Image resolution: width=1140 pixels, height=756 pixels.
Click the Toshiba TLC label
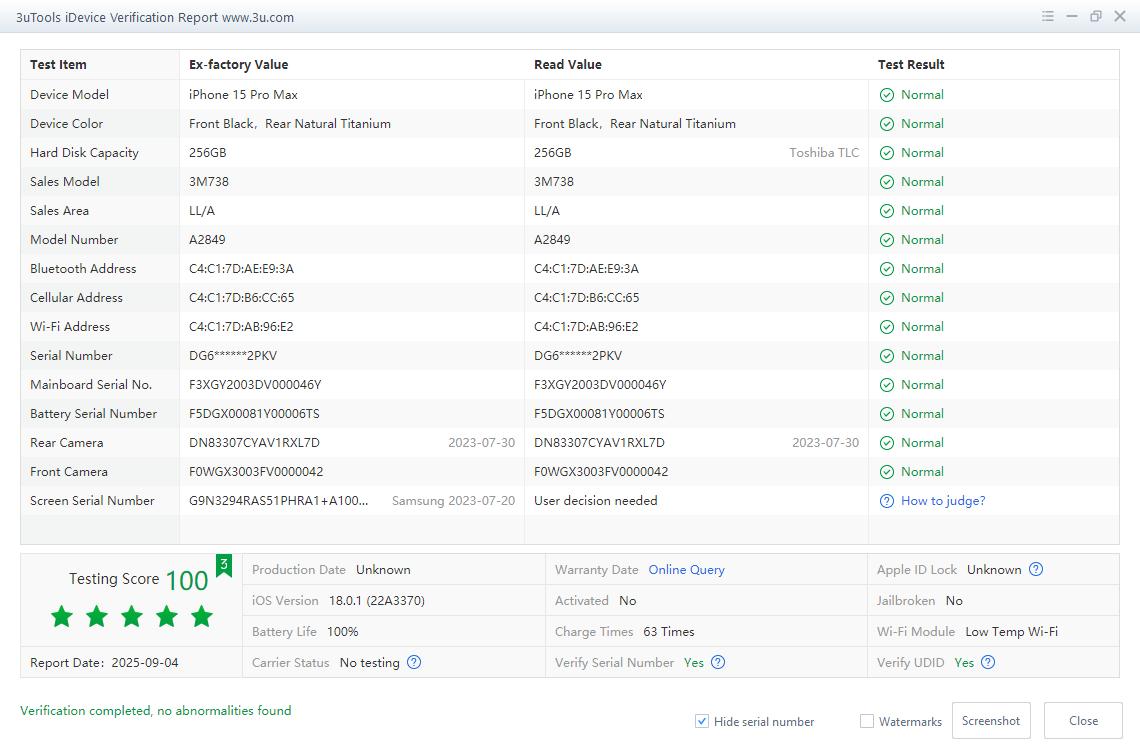[824, 153]
